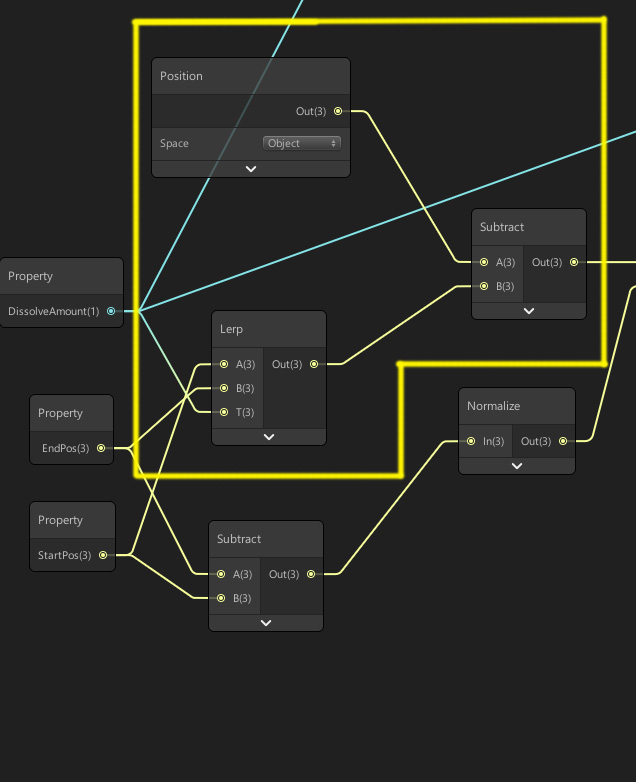
Task: Collapse the Position node using its chevron
Action: (x=251, y=169)
